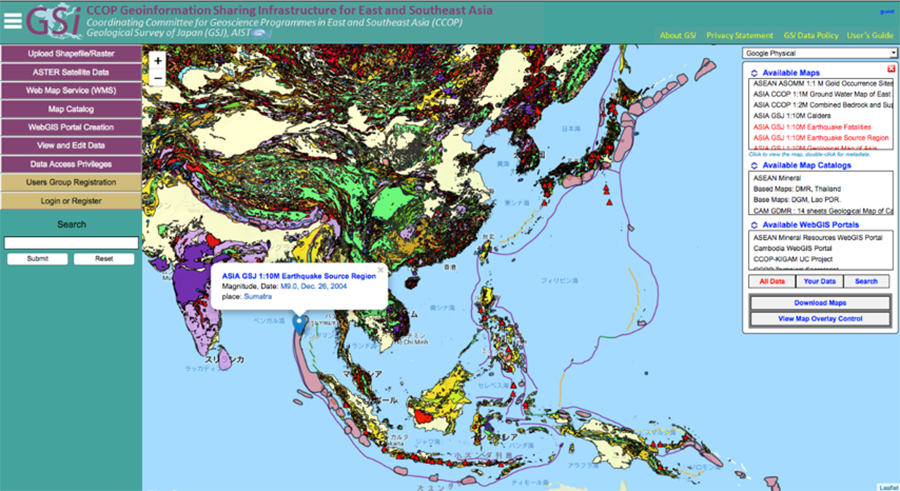This screenshot has height=491, width=900.
Task: Open Users Group Registration
Action: 71,183
